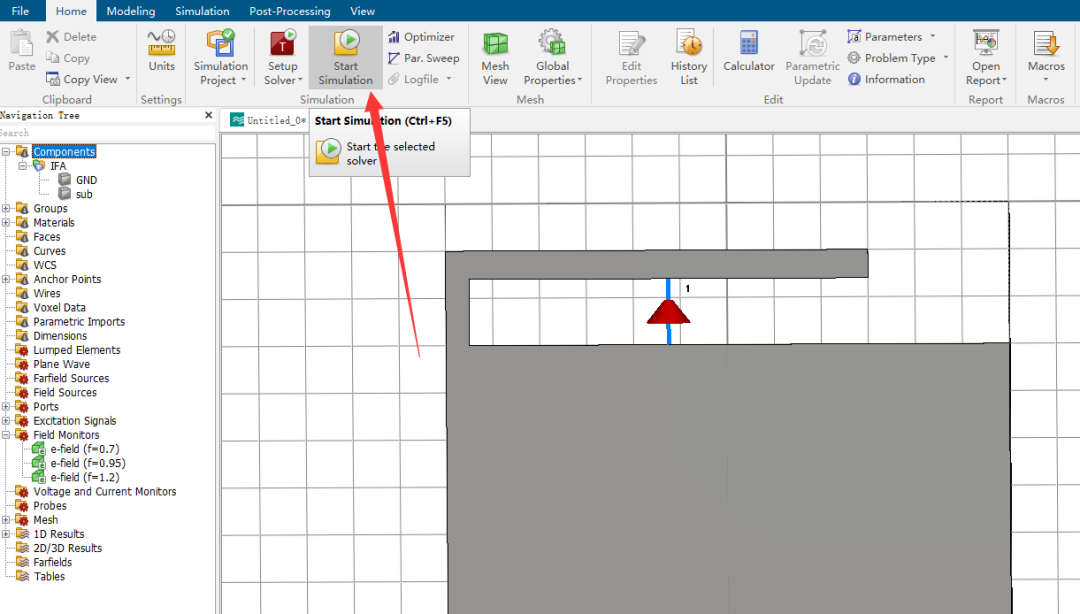
Task: Switch to Mesh View
Action: [495, 58]
